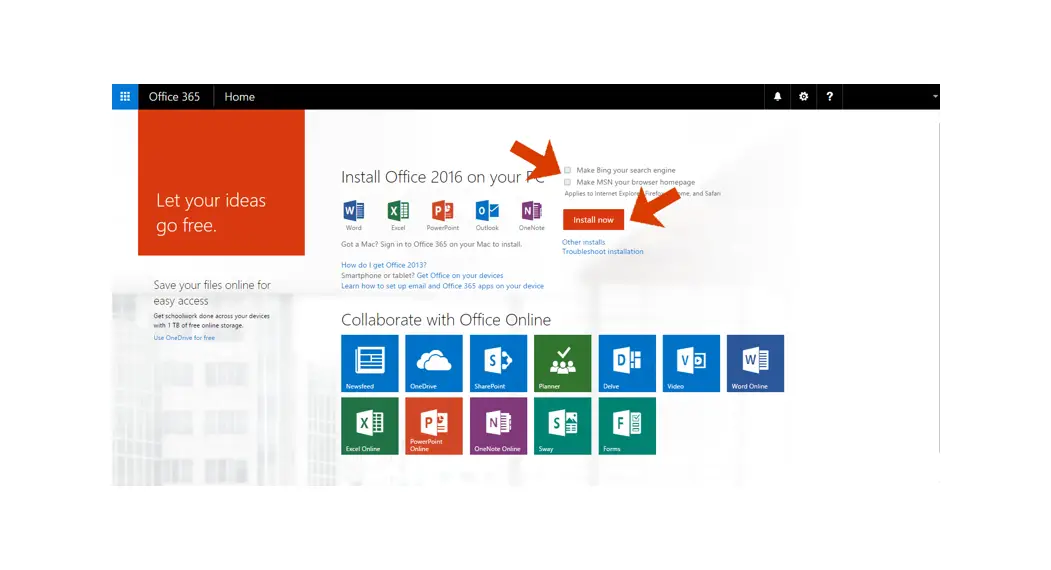This screenshot has width=1051, height=570.
Task: Click the OneNote desktop app icon
Action: (532, 211)
